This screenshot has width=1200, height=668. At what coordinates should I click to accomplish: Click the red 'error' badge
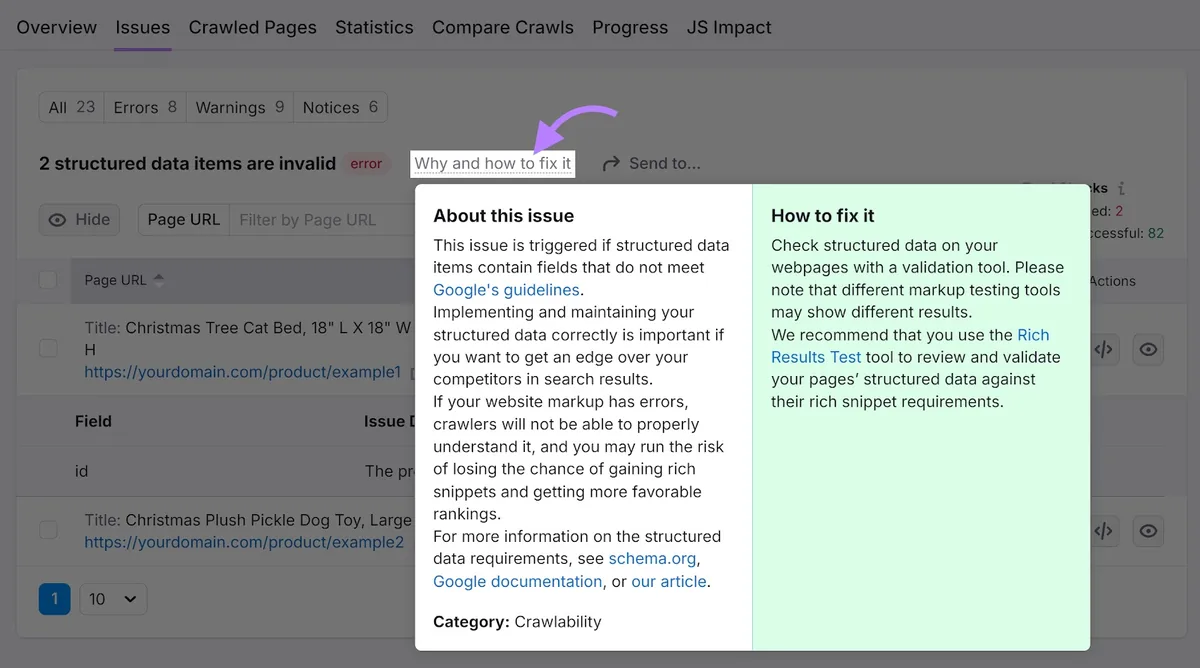[x=366, y=163]
